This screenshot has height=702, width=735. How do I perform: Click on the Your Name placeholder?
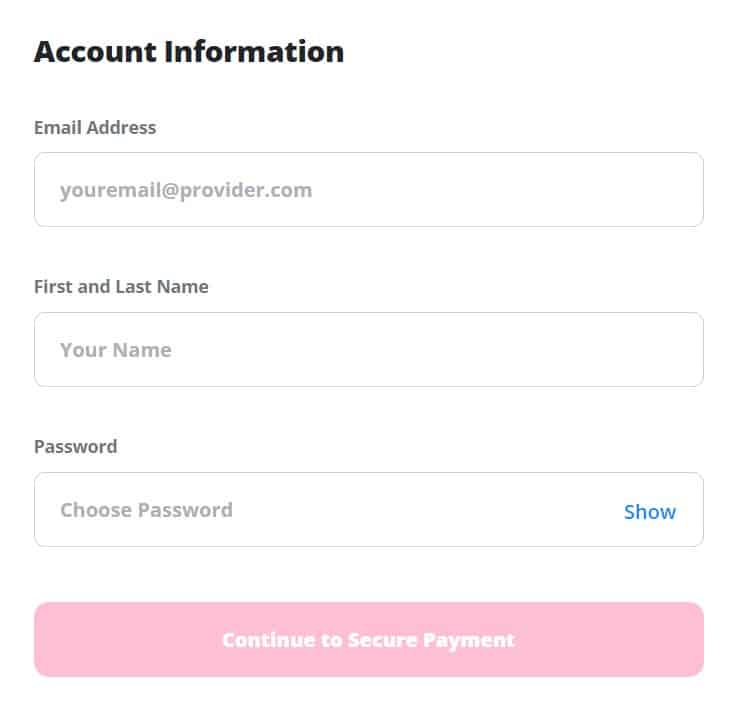115,350
